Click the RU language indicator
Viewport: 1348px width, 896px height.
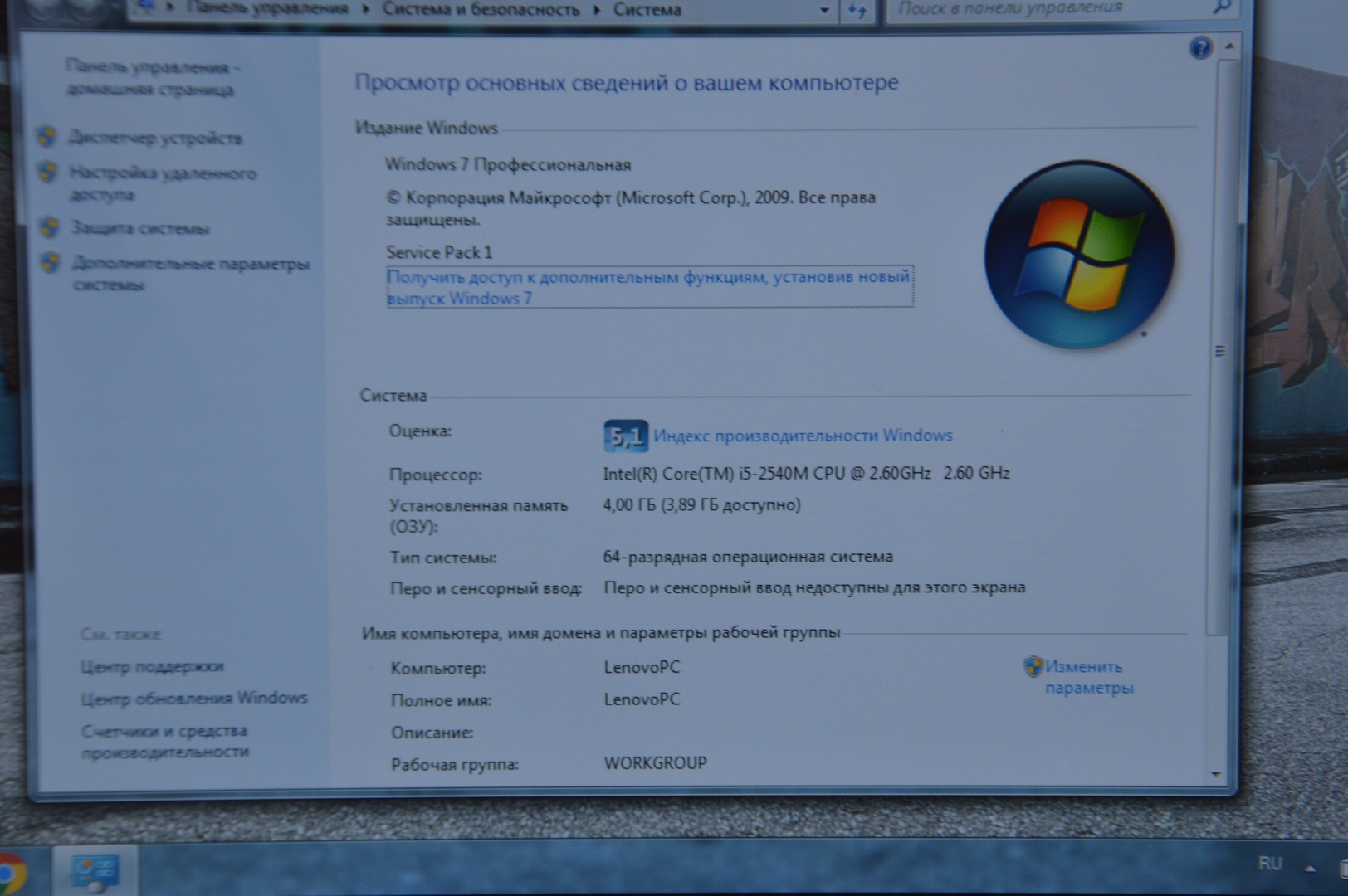pyautogui.click(x=1270, y=864)
